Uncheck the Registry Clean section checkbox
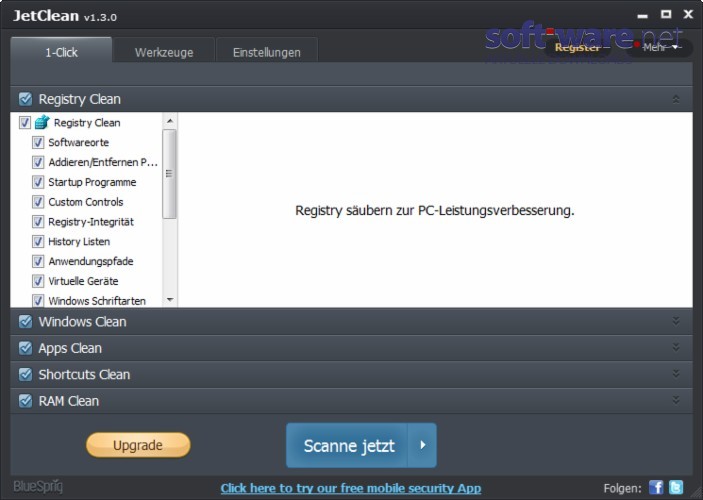This screenshot has height=500, width=703. 26,99
